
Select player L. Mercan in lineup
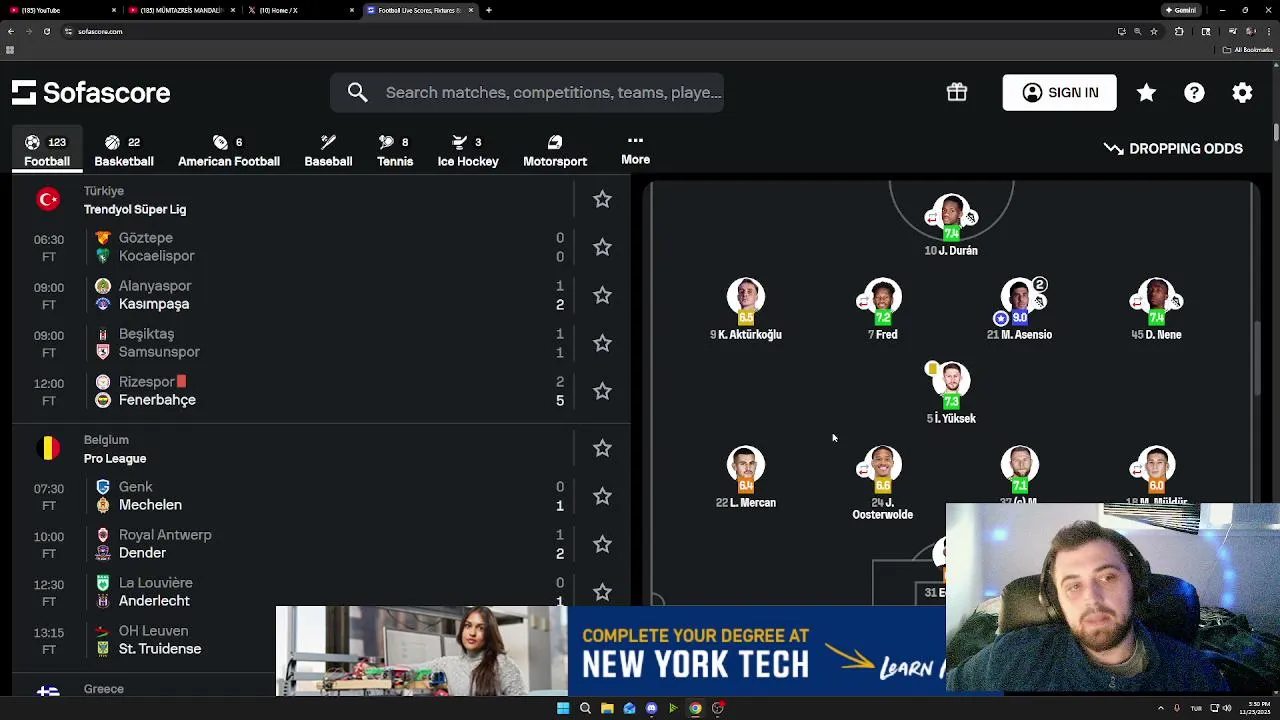click(x=746, y=478)
